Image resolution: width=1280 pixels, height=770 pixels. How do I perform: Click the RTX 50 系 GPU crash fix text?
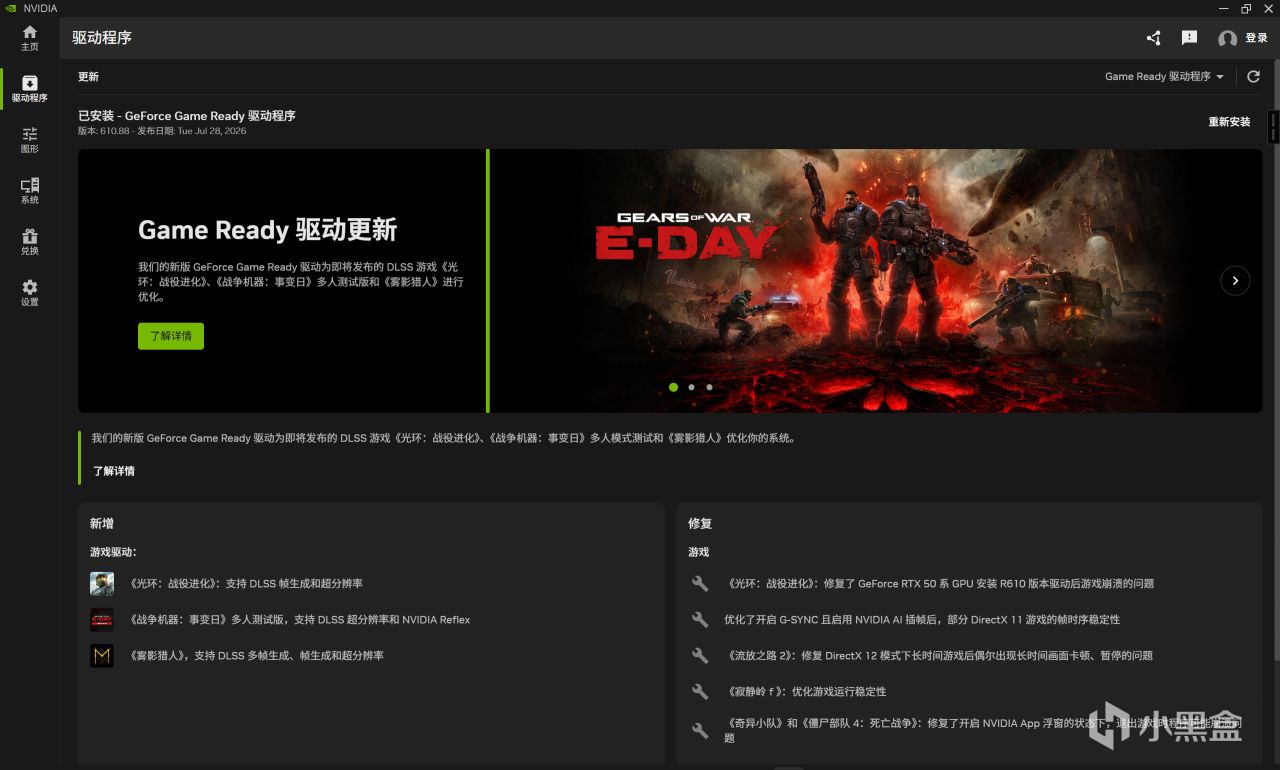pyautogui.click(x=939, y=584)
